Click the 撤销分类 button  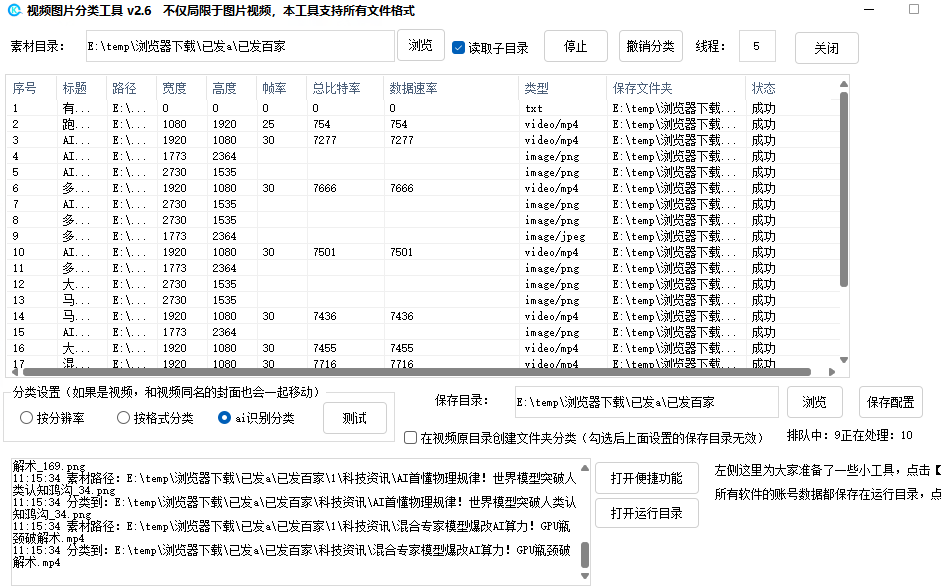coord(650,46)
